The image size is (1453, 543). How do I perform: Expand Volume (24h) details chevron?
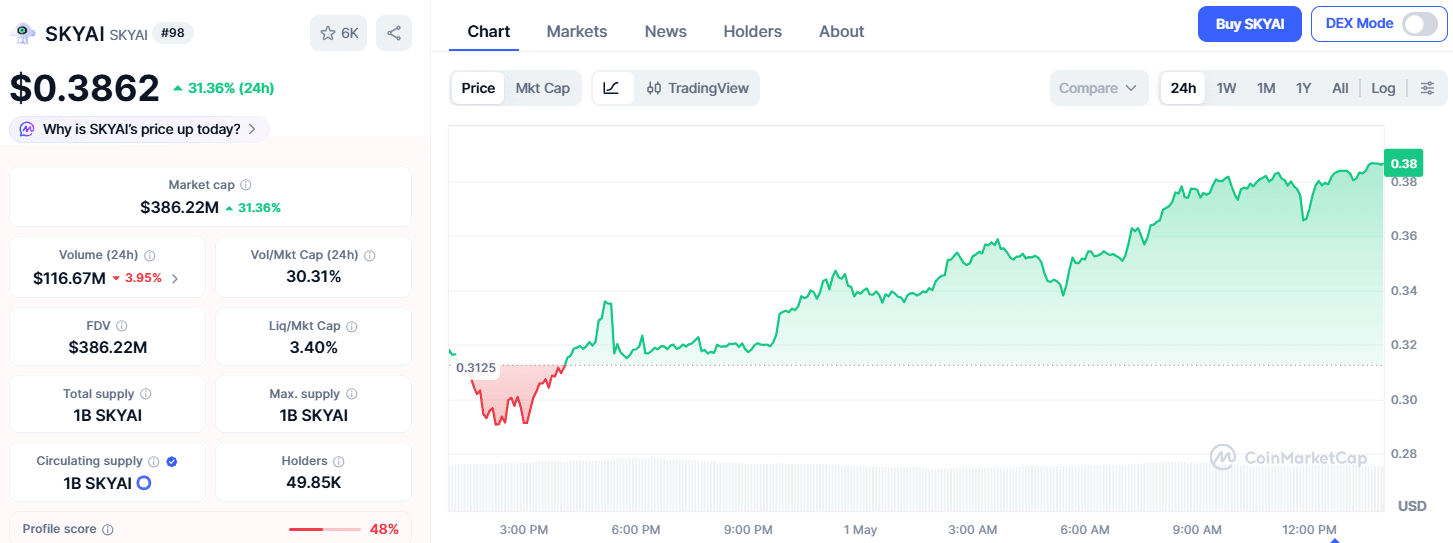click(176, 278)
